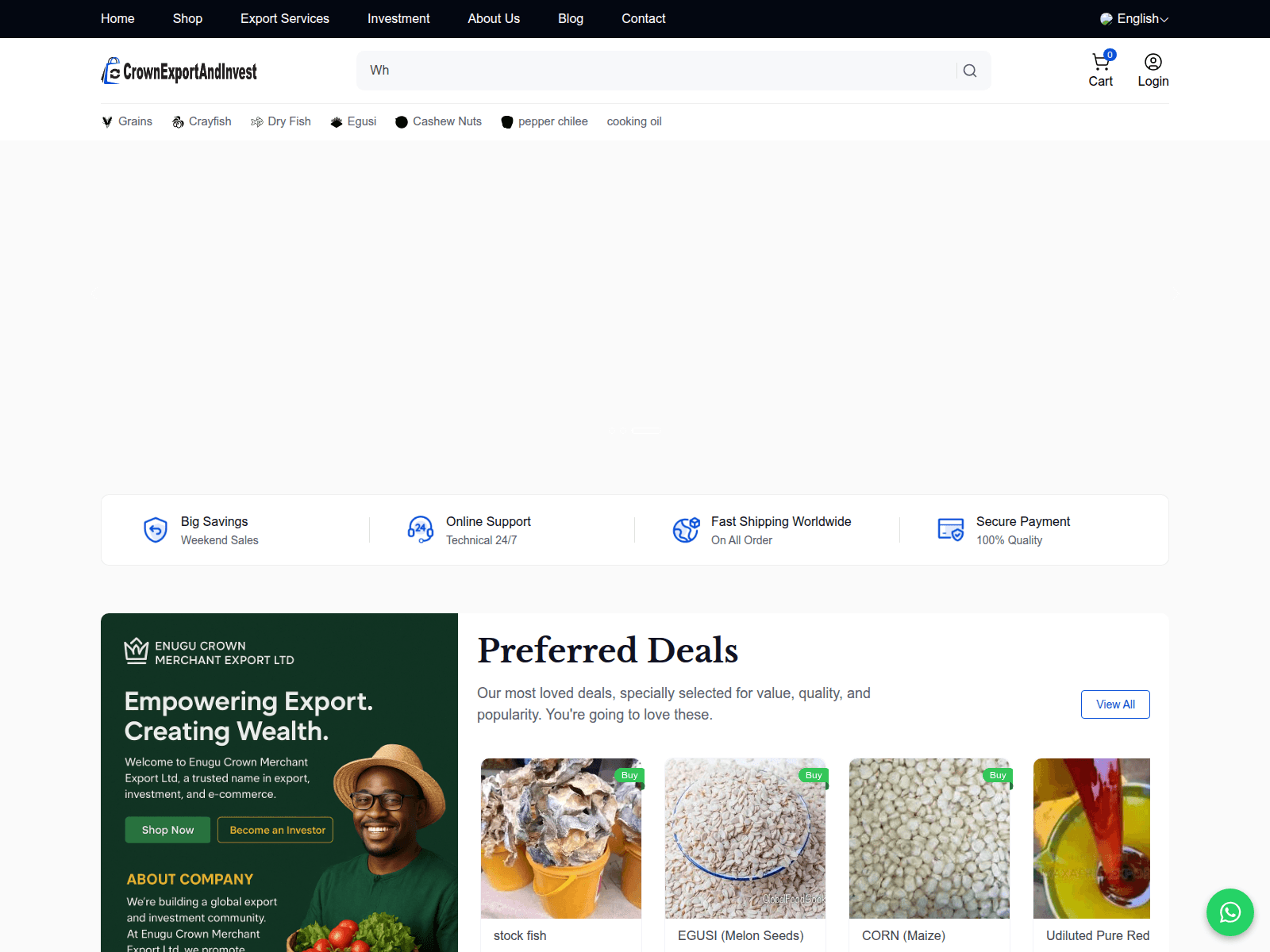Click the View All button
Viewport: 1270px width, 952px height.
click(1114, 704)
